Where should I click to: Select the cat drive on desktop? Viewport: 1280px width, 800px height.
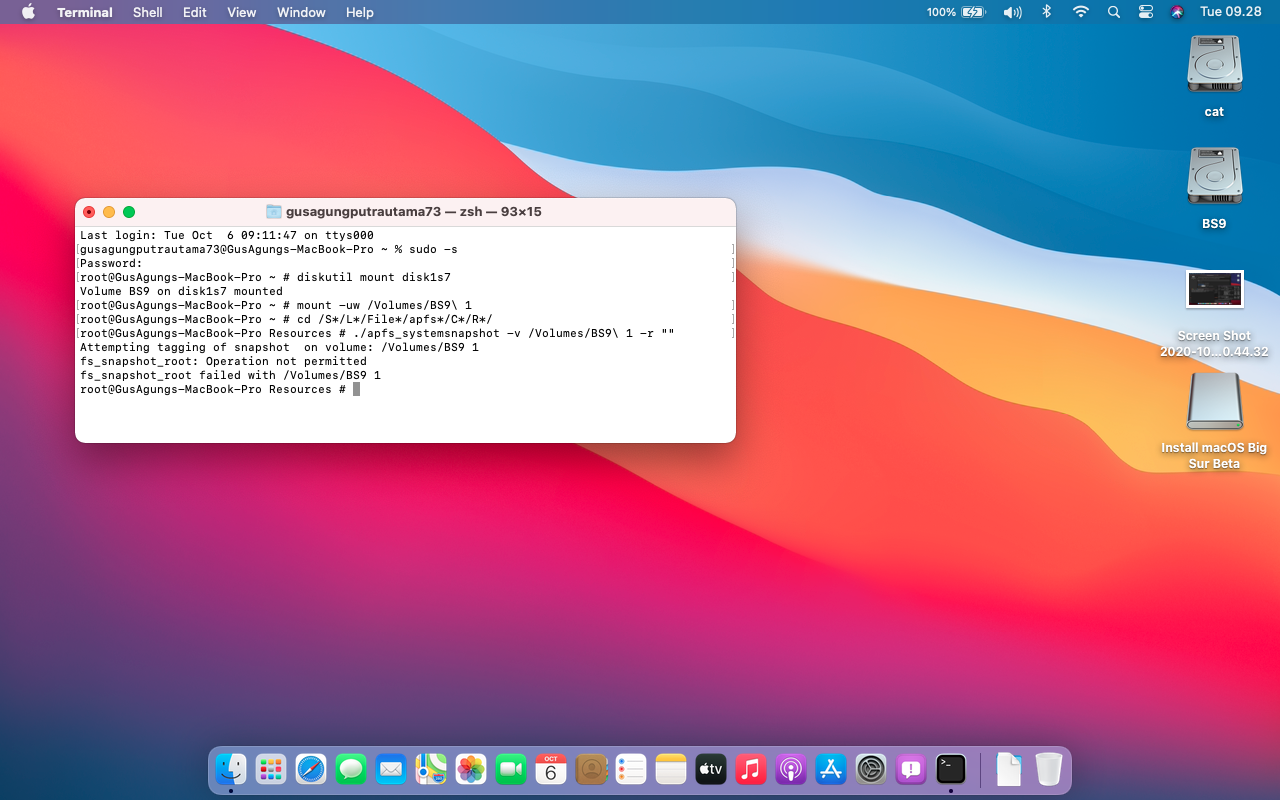click(x=1214, y=65)
